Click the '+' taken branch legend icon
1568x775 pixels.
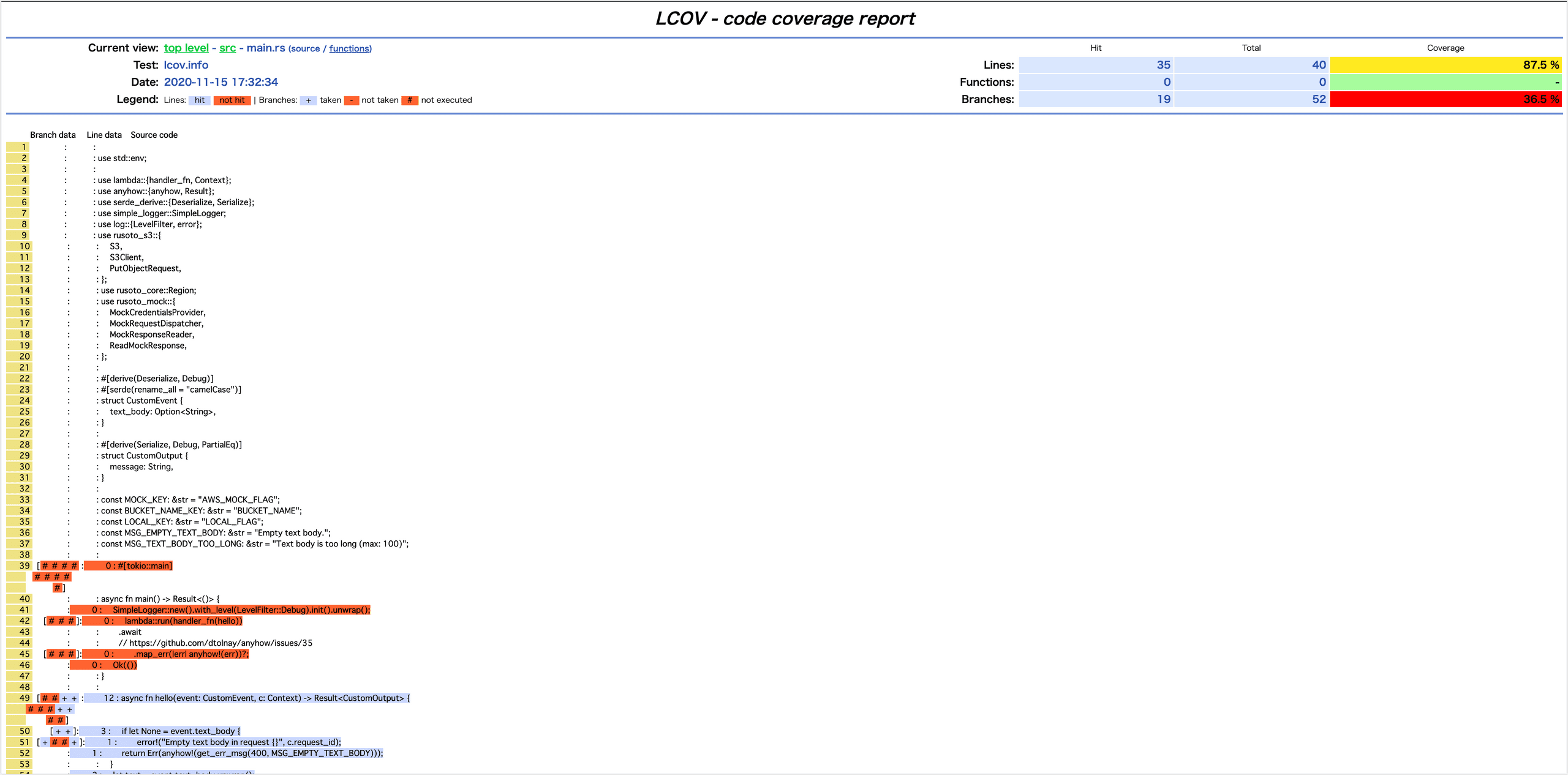click(308, 100)
